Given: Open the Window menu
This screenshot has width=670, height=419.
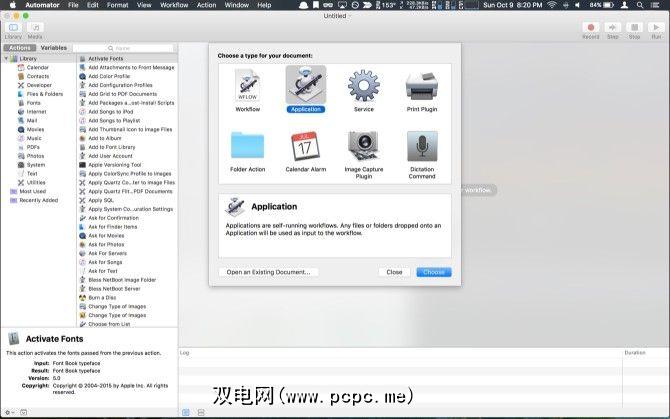Looking at the screenshot, I should click(x=237, y=5).
